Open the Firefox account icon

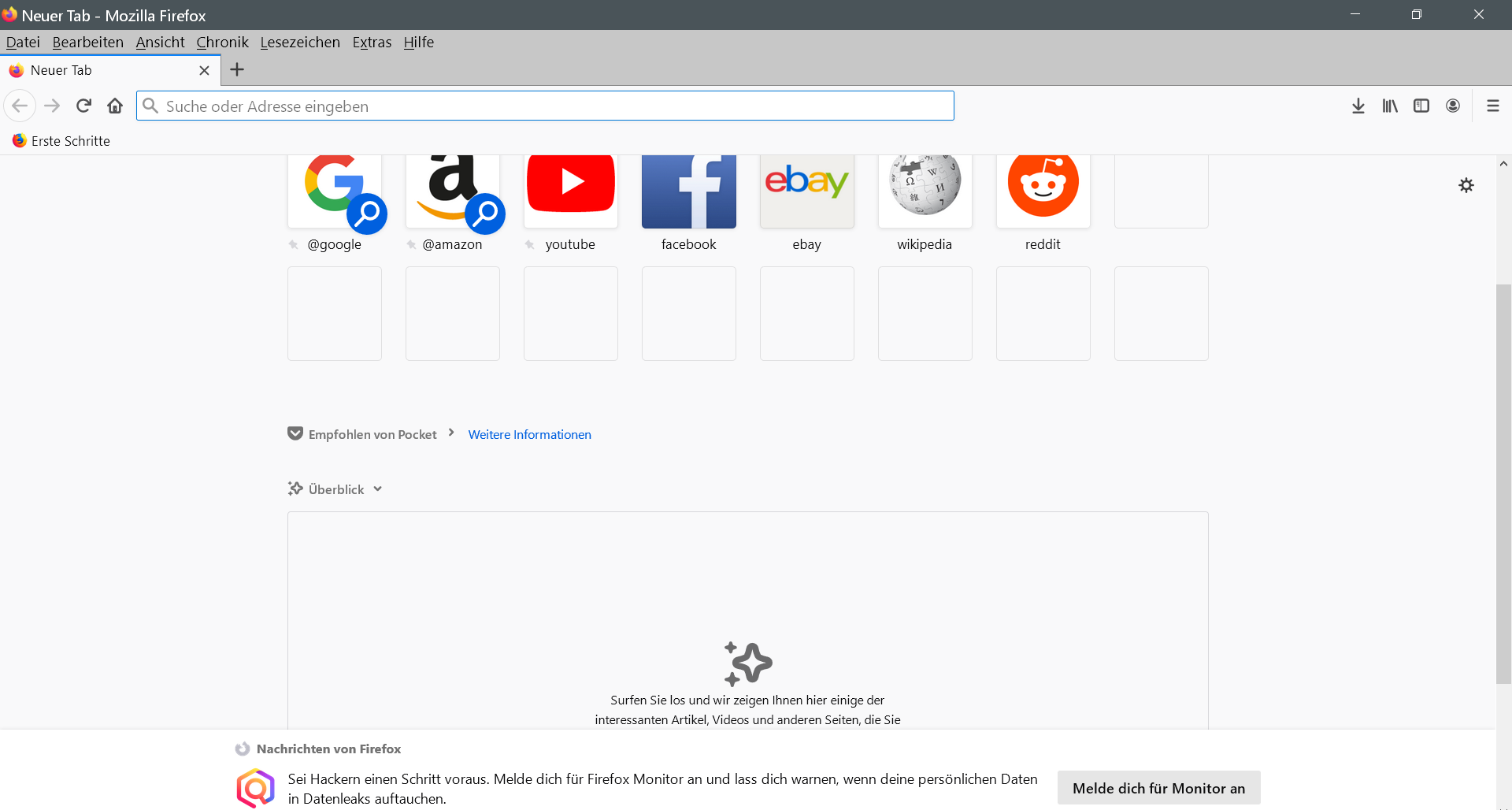pyautogui.click(x=1453, y=106)
